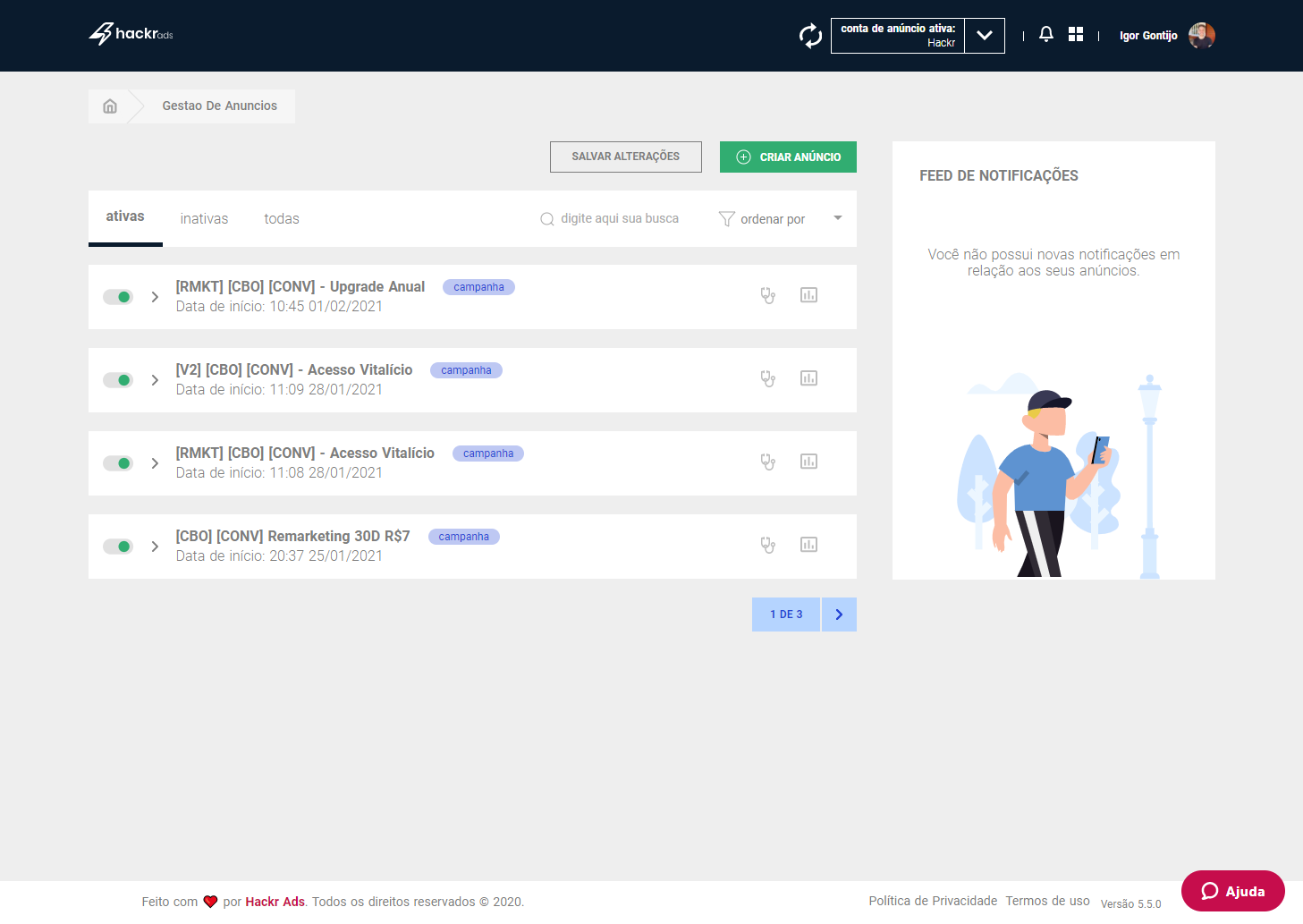The height and width of the screenshot is (924, 1303).
Task: Click the home breadcrumb icon
Action: pyautogui.click(x=110, y=106)
